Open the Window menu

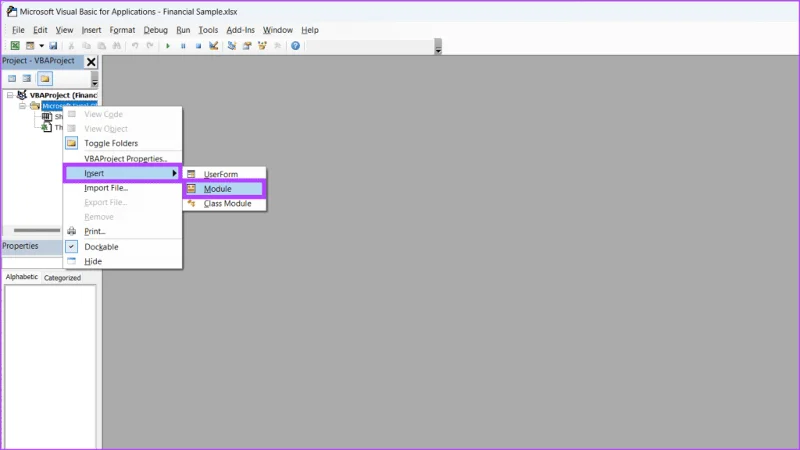[278, 30]
